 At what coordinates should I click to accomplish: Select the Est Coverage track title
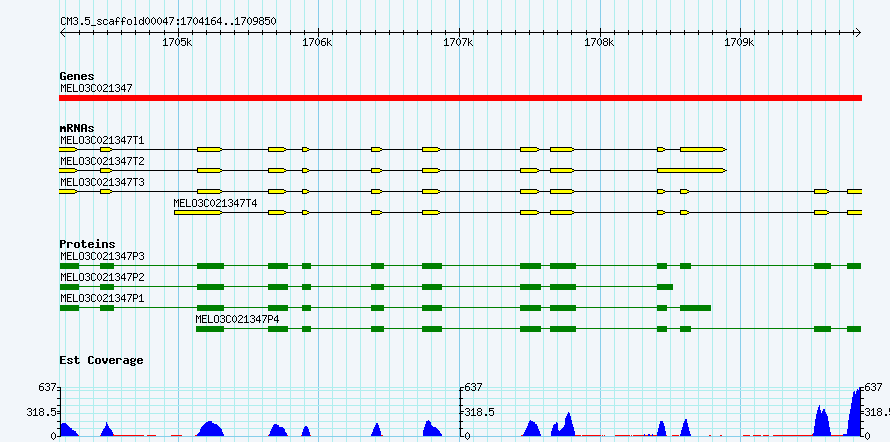coord(102,360)
